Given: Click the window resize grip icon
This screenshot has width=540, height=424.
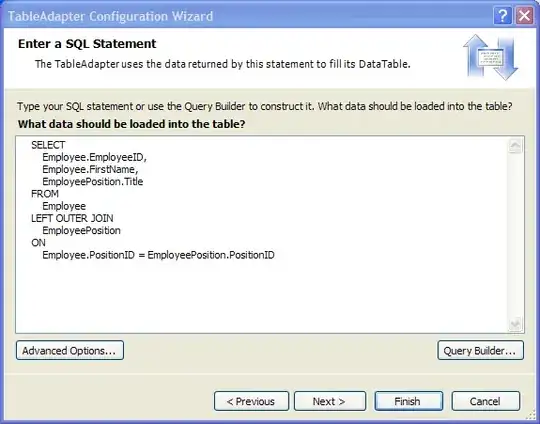Looking at the screenshot, I should [x=532, y=415].
